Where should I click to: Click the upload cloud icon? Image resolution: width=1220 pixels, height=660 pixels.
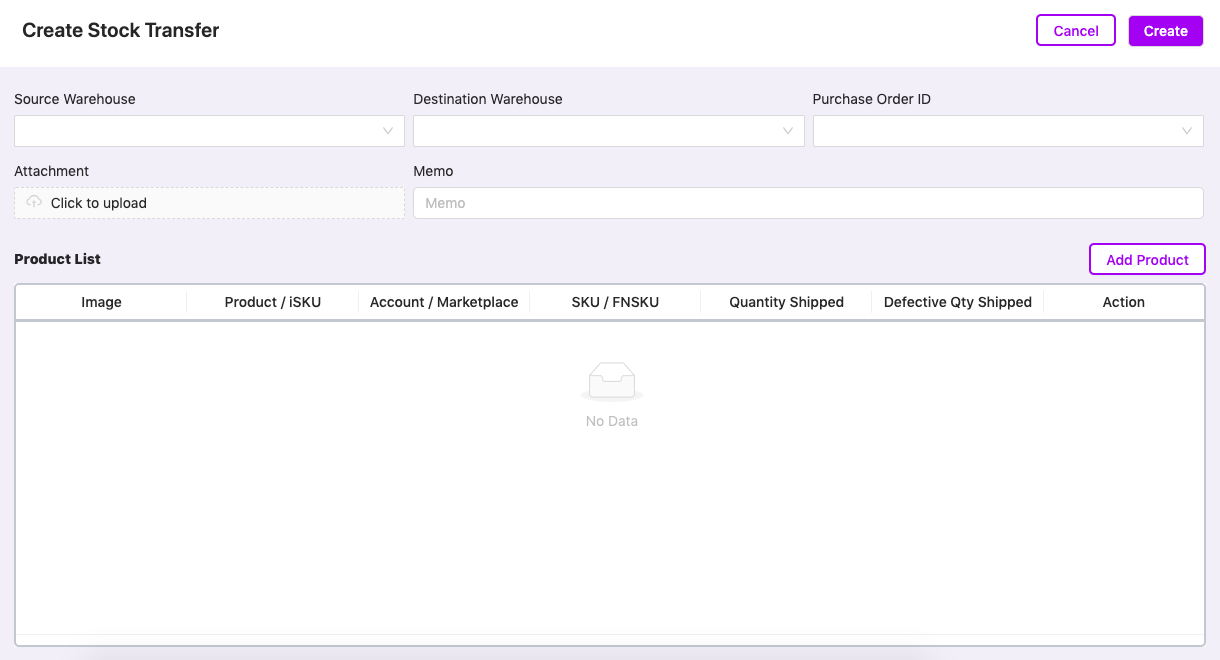(x=34, y=202)
